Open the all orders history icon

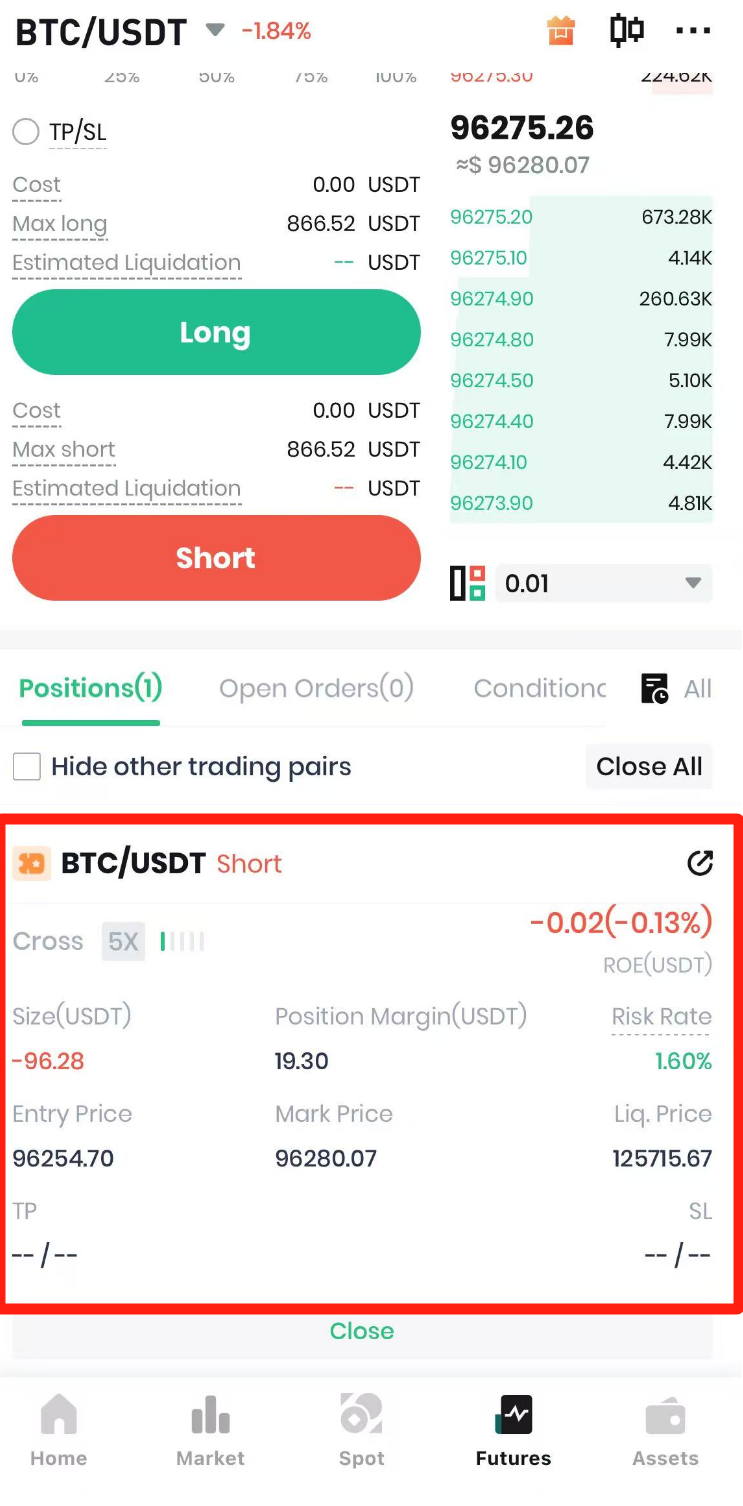coord(655,688)
